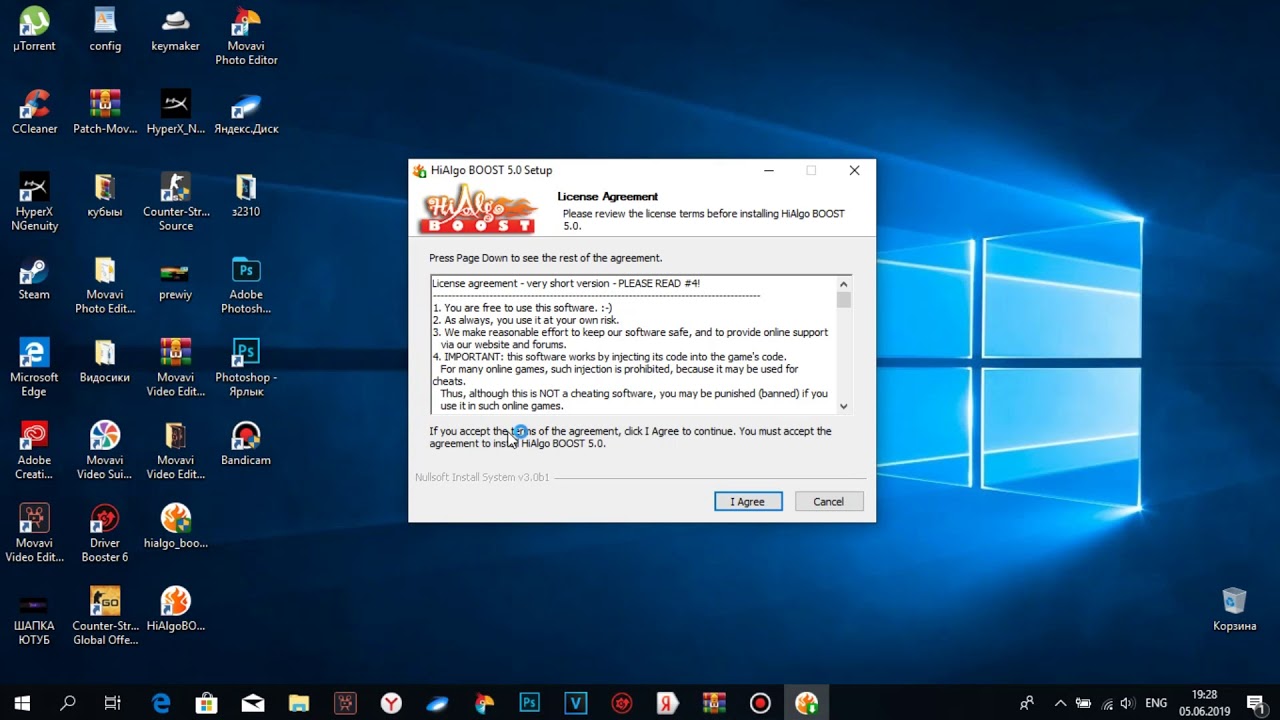The width and height of the screenshot is (1280, 720).
Task: Click the "License Agreement" heading text
Action: point(608,197)
